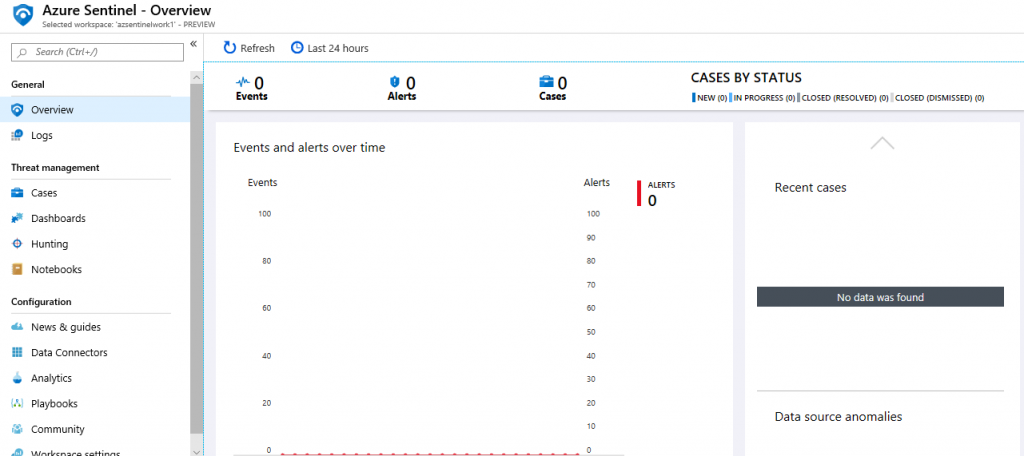Click the Cases count tile in header

point(552,88)
